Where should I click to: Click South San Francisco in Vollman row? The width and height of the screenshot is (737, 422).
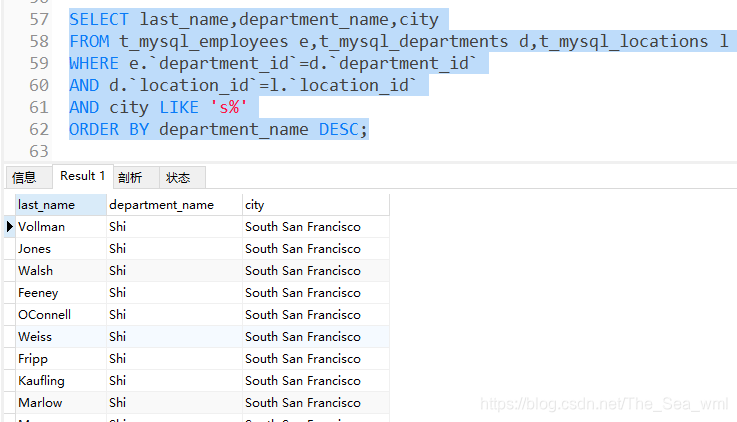pyautogui.click(x=316, y=227)
